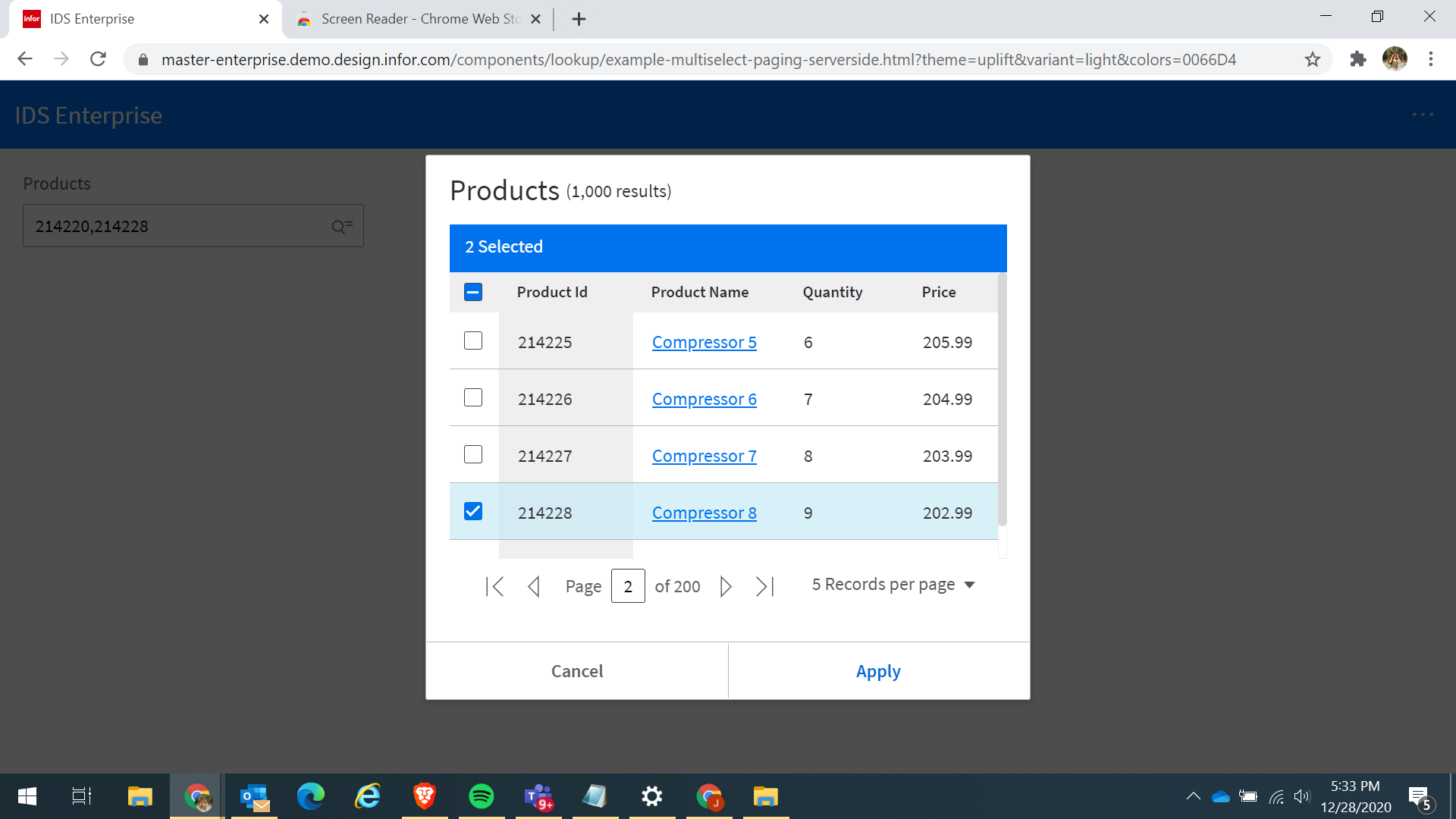Sort by the Price column header
The image size is (1456, 819).
[939, 292]
